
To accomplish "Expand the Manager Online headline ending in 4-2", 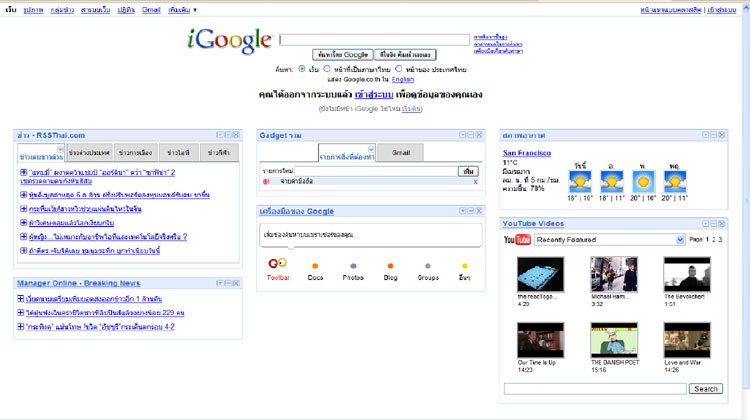I will 21,327.
